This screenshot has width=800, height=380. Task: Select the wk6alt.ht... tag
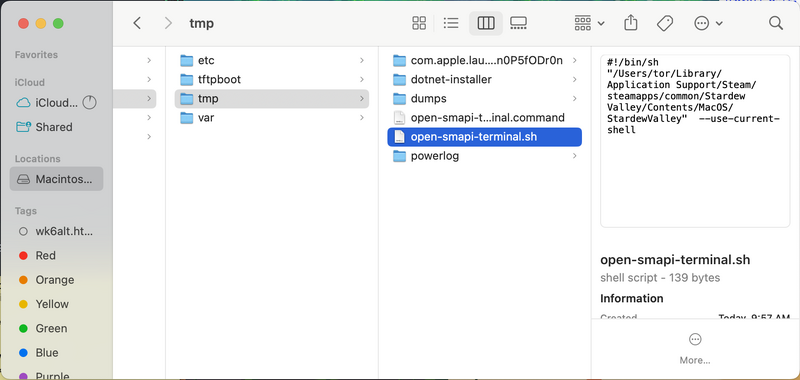click(56, 232)
